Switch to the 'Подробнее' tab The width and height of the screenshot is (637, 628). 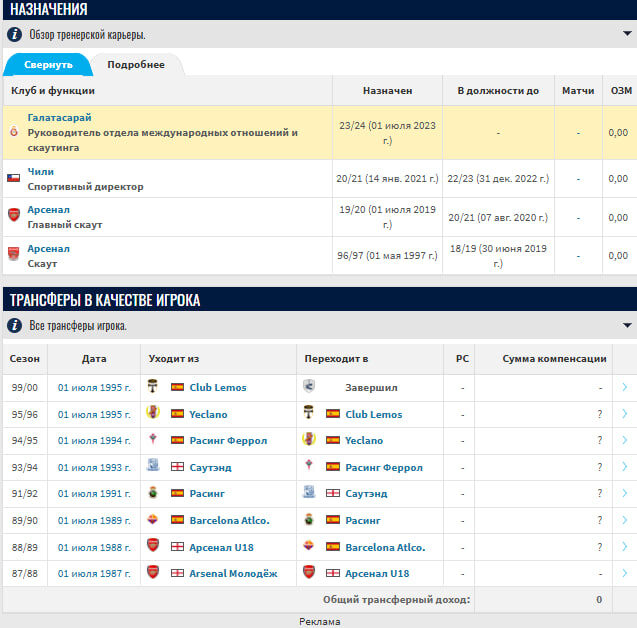(x=136, y=65)
